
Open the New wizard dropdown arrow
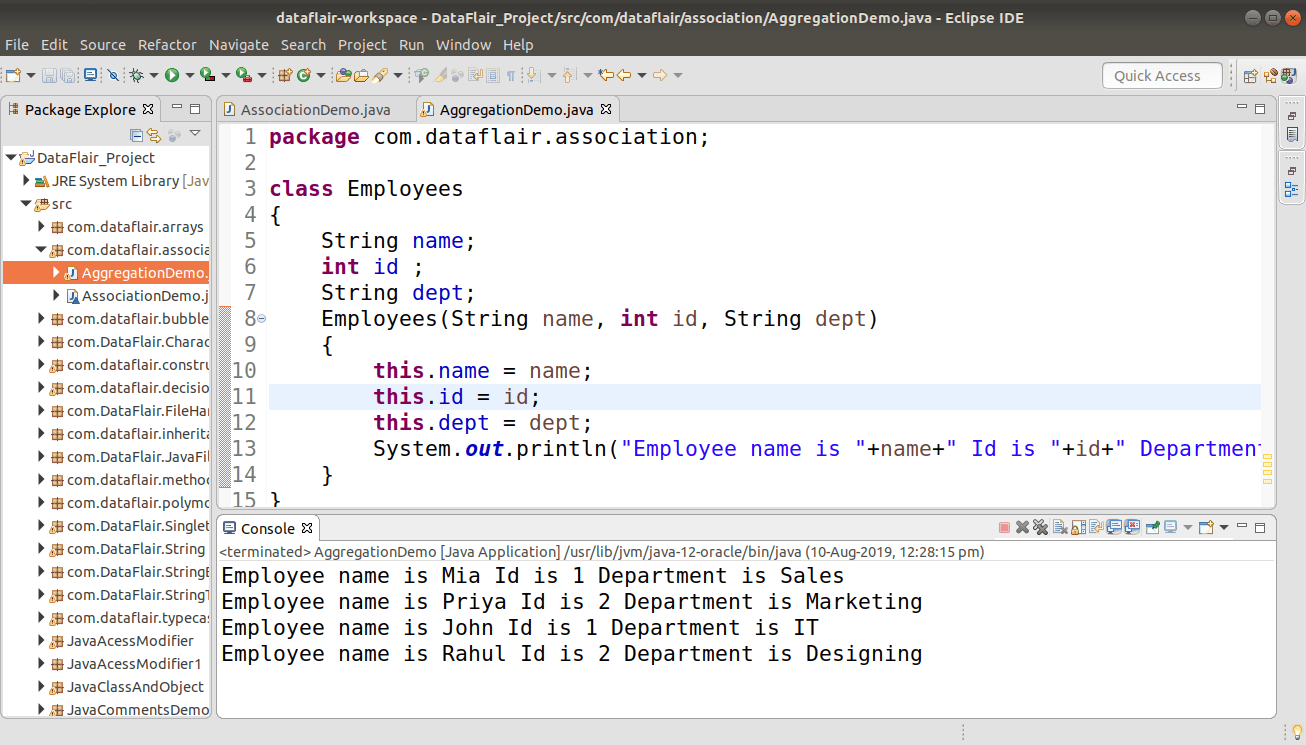(x=30, y=76)
